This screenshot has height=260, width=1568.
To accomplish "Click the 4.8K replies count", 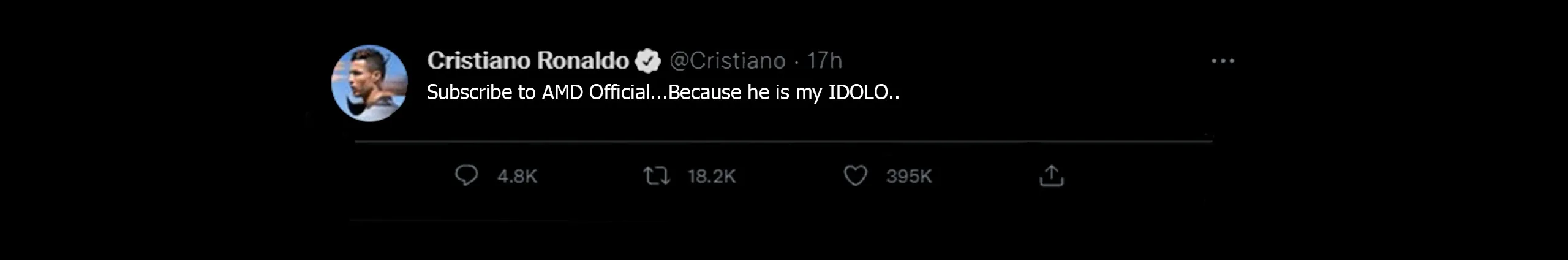I will point(517,177).
